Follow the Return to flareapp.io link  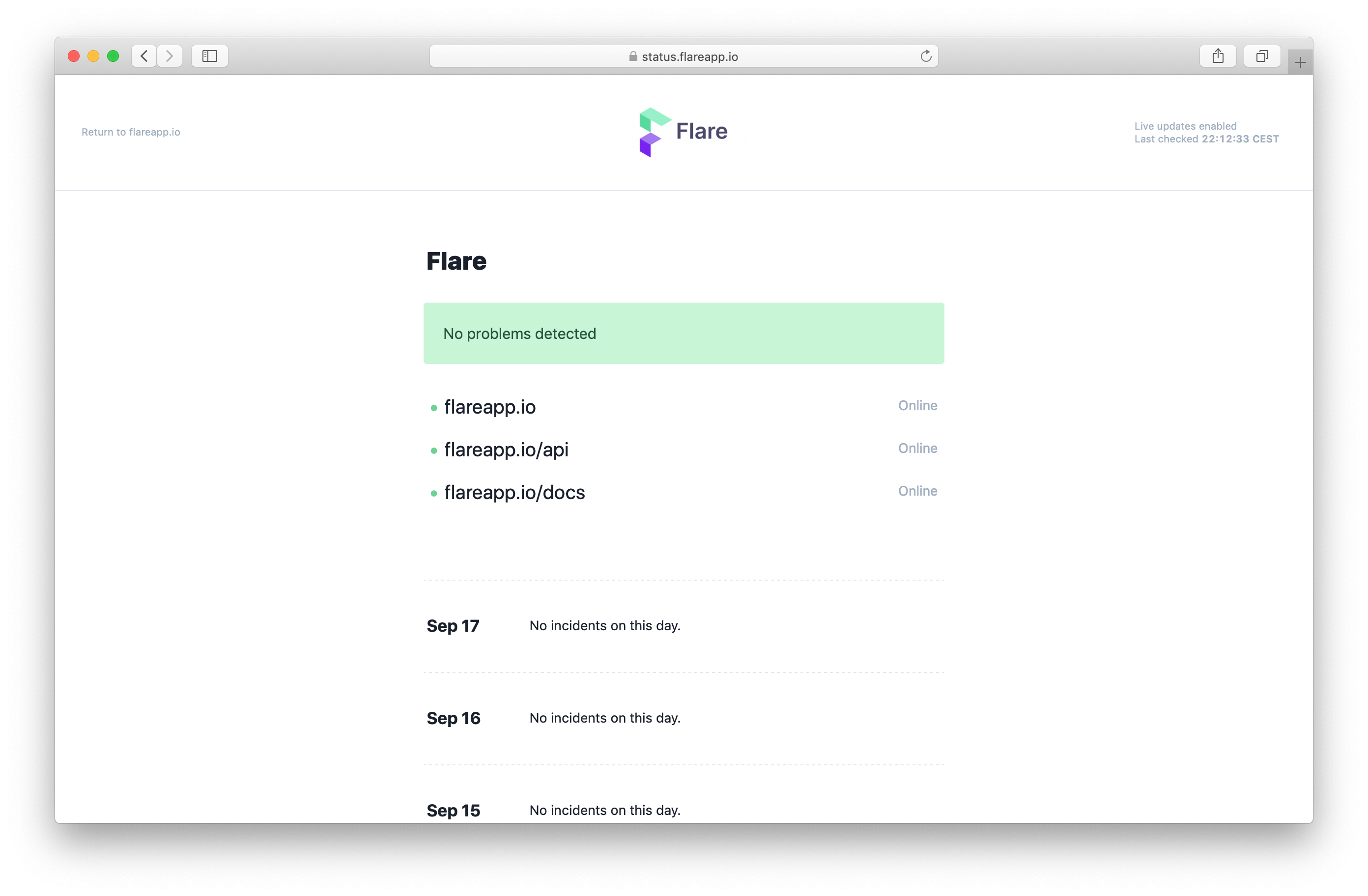click(x=131, y=132)
